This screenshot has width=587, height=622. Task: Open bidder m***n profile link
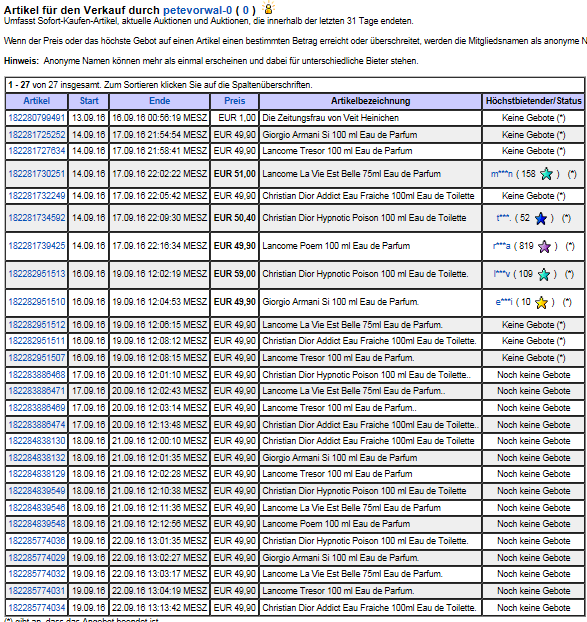point(502,174)
